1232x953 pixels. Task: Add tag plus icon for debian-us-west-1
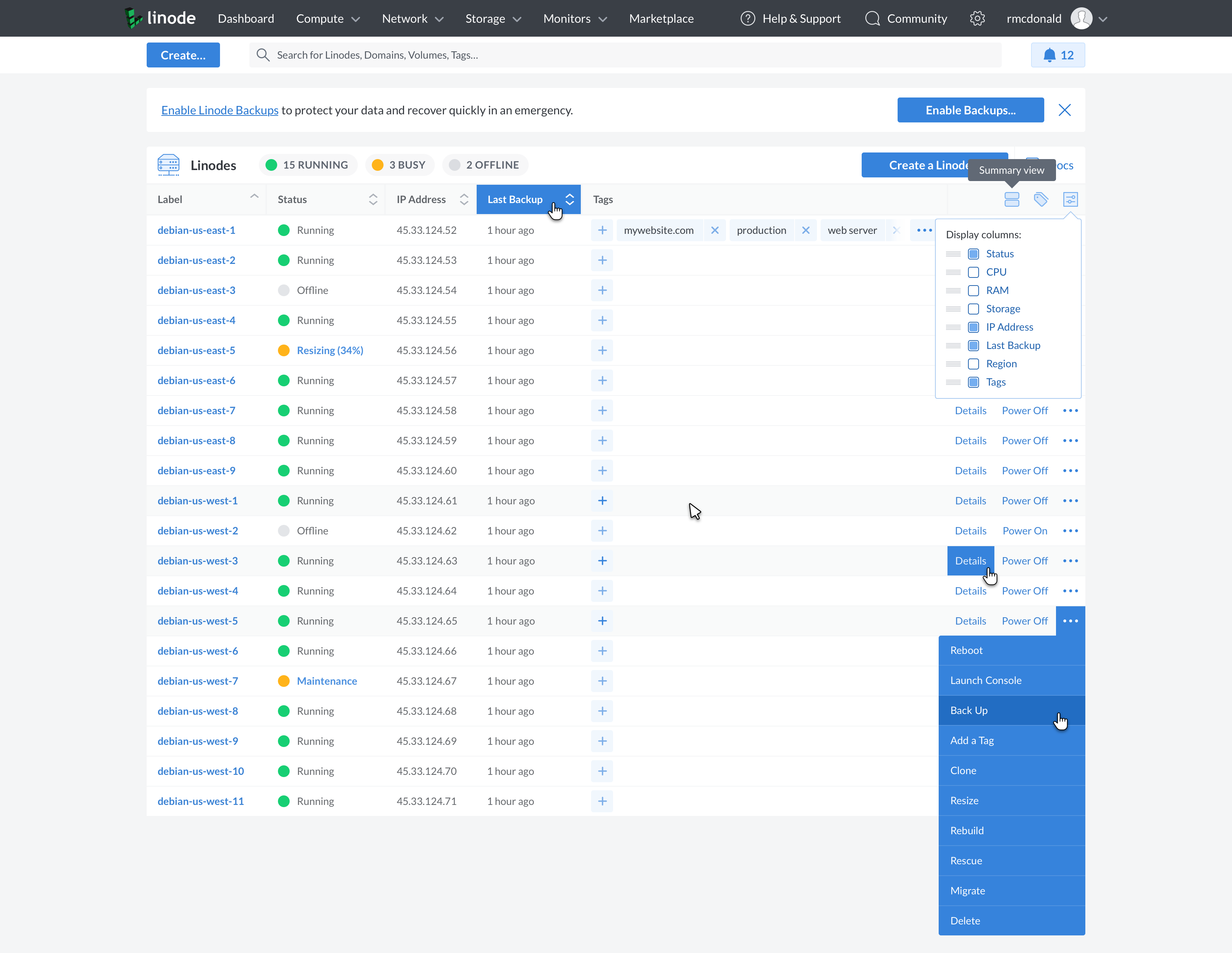coord(602,501)
